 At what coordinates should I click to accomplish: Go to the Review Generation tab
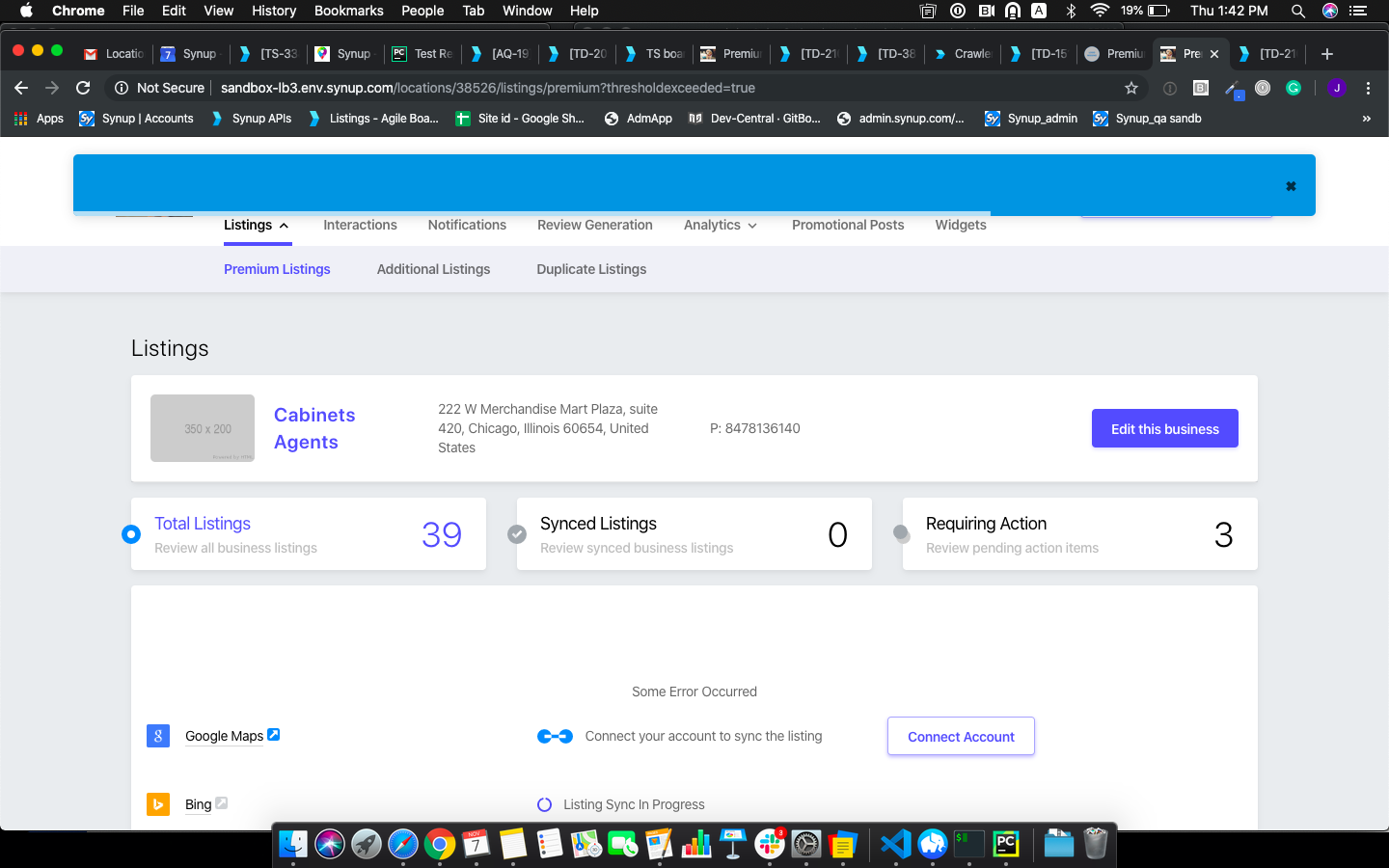click(x=594, y=225)
